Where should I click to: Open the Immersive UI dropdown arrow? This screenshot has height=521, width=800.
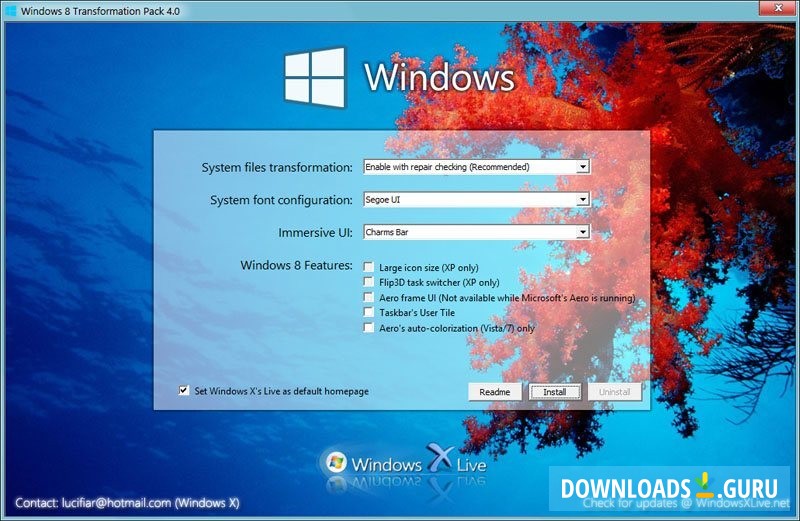click(x=583, y=232)
